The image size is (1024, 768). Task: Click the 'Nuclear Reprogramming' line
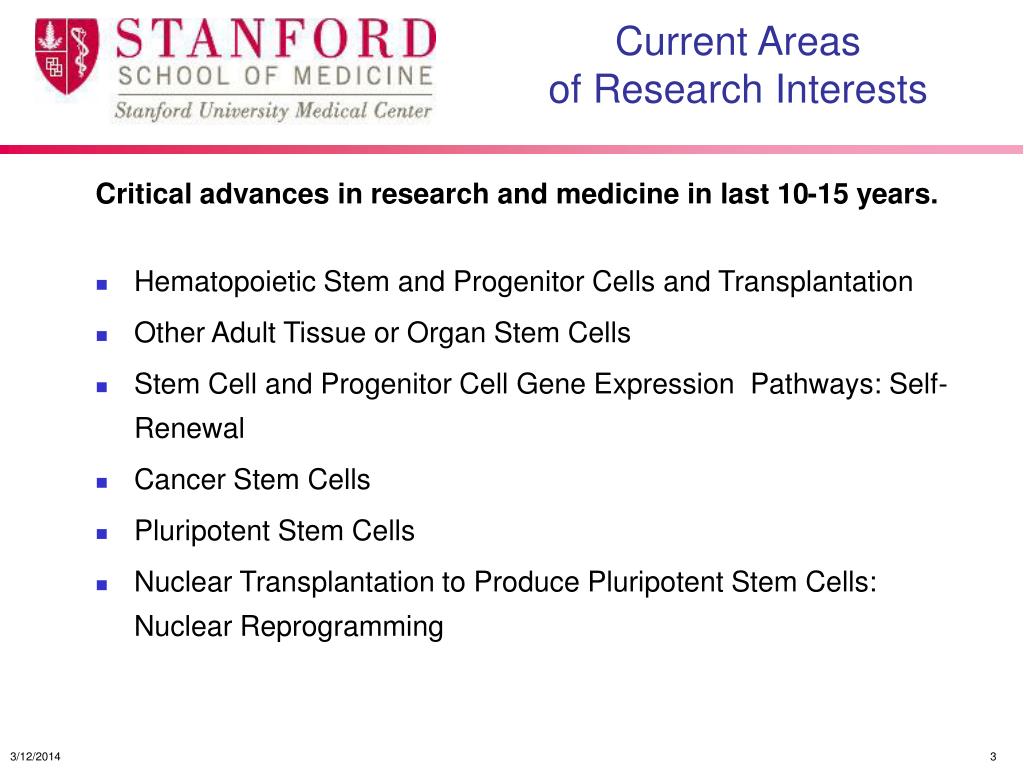point(289,626)
